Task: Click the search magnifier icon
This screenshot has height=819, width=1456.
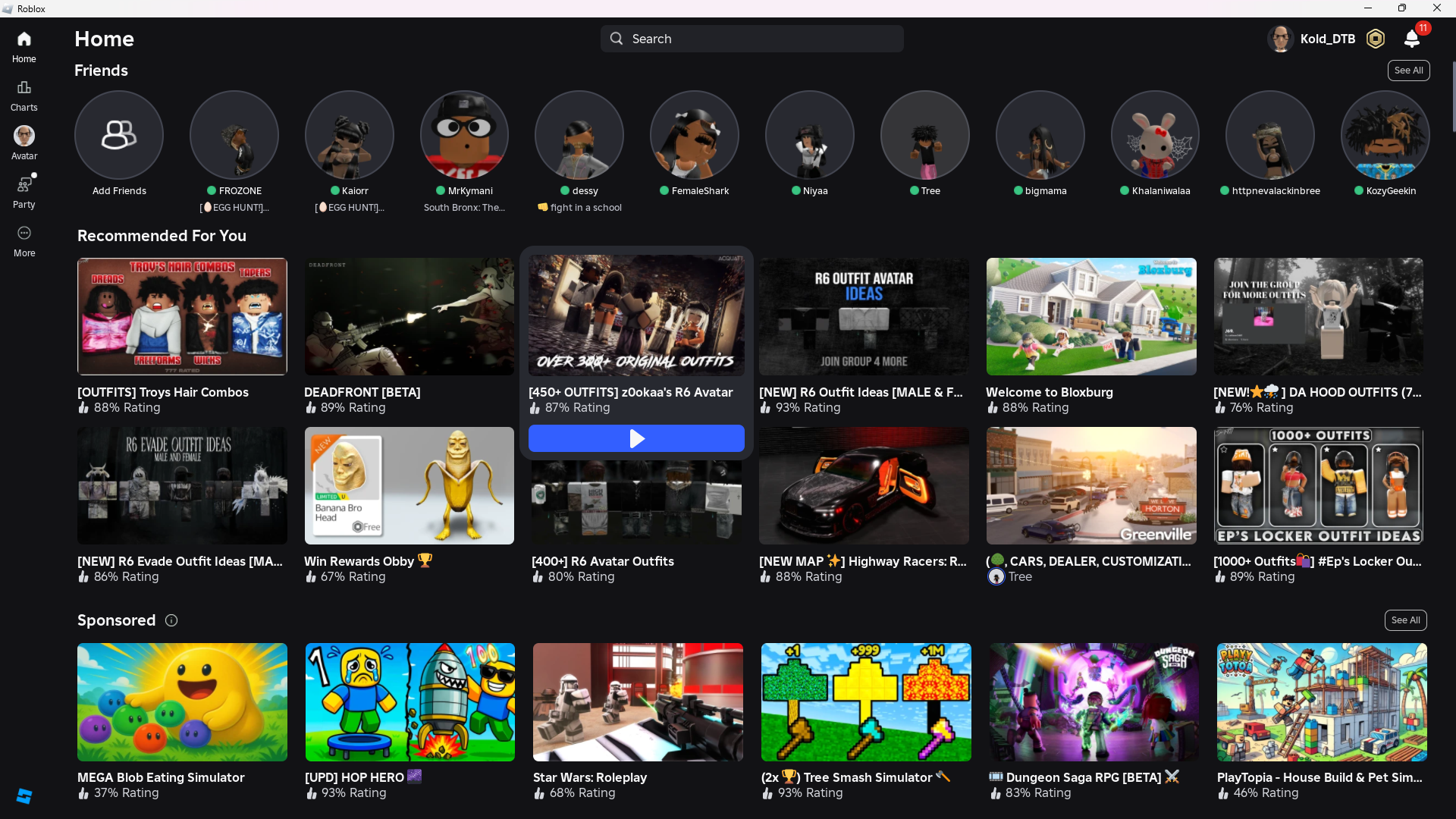Action: pos(617,39)
